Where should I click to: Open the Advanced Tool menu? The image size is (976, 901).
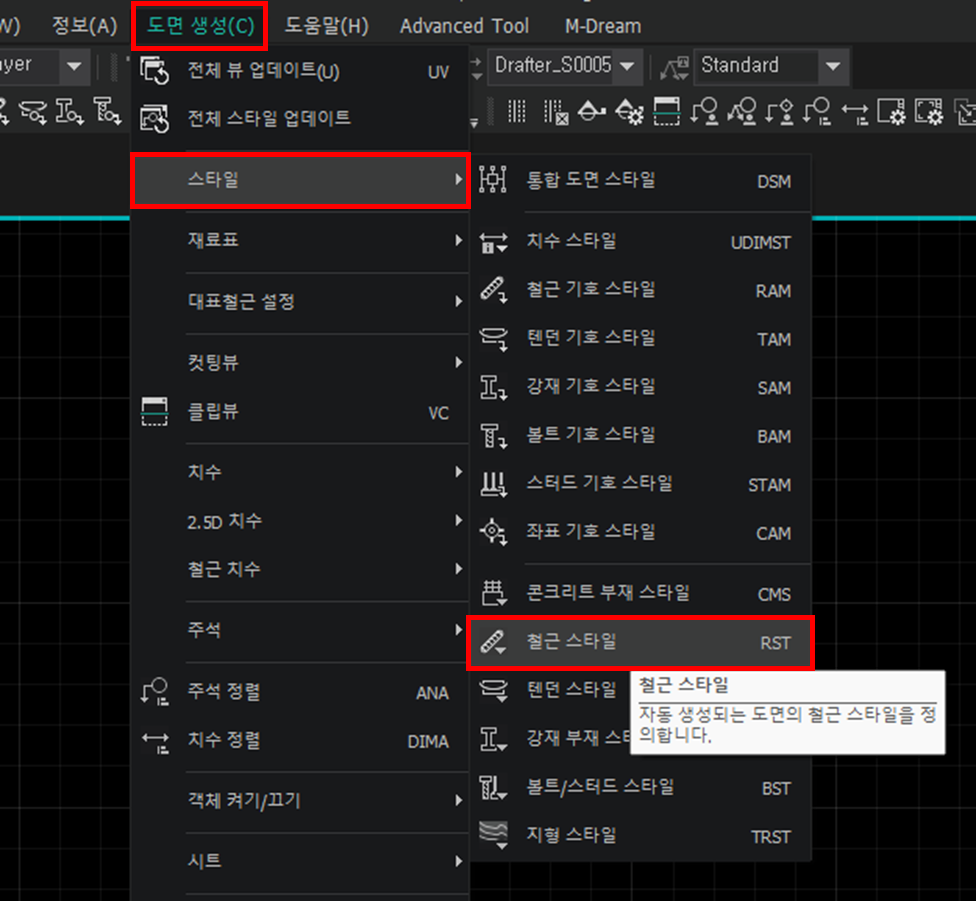coord(464,26)
